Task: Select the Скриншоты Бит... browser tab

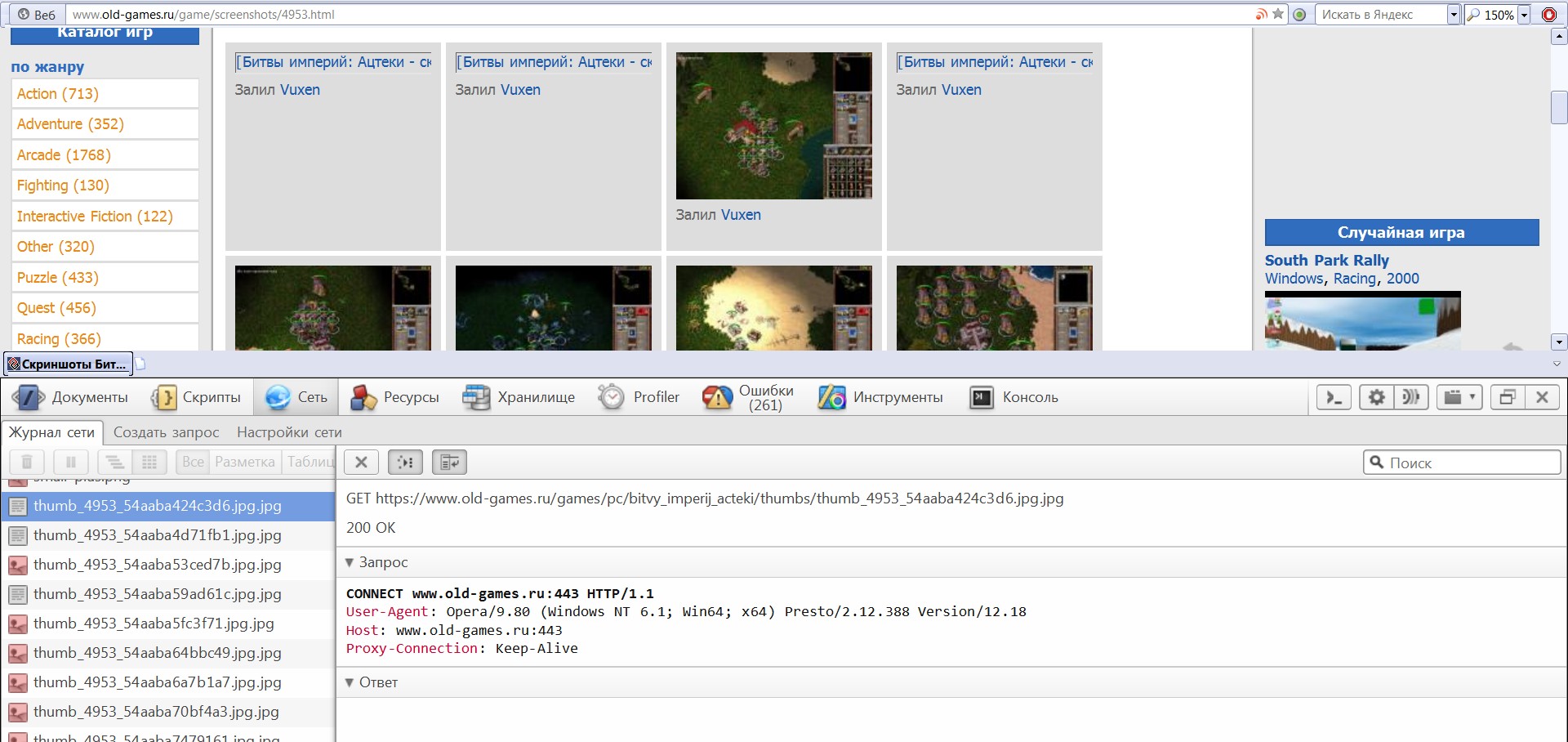Action: (69, 364)
